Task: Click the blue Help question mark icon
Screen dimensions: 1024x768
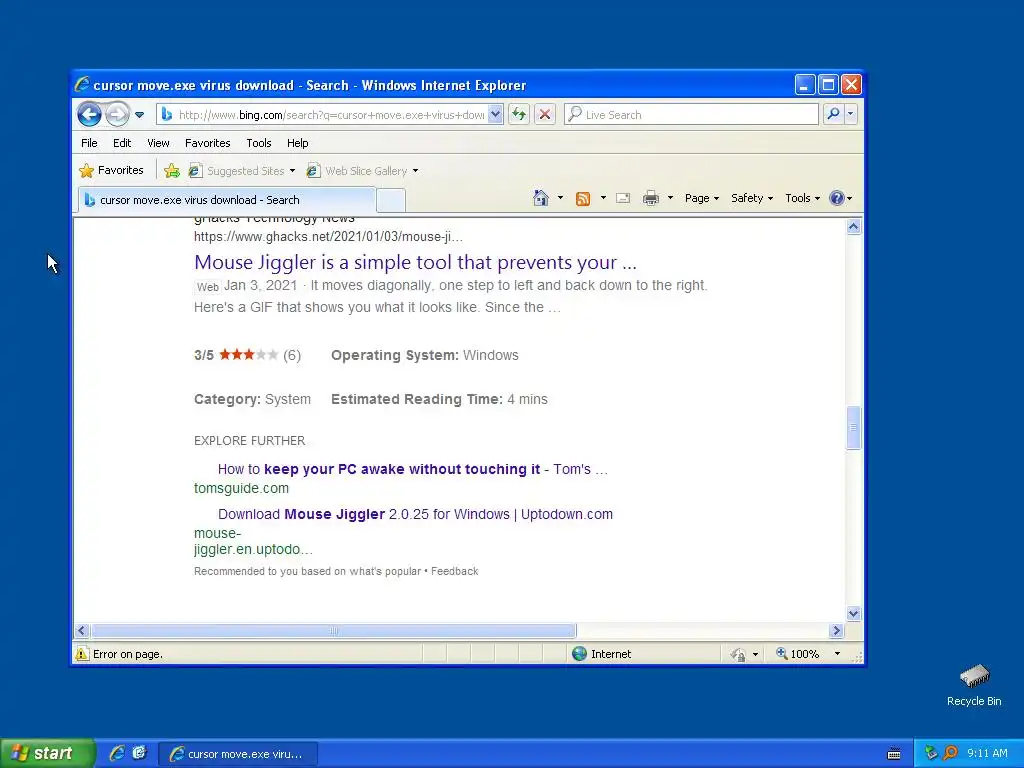Action: tap(837, 198)
